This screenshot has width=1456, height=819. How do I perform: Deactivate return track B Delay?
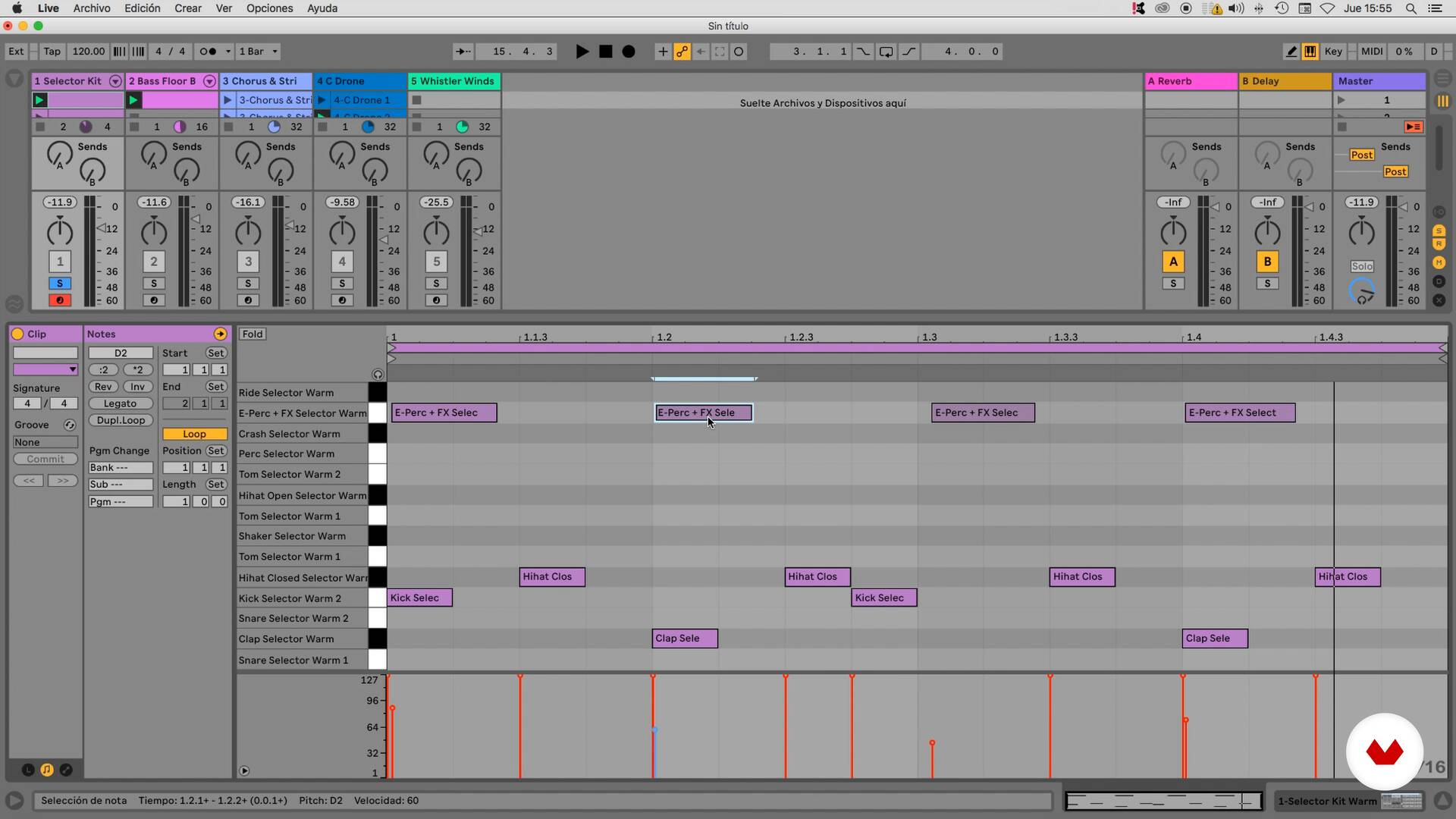(1267, 262)
